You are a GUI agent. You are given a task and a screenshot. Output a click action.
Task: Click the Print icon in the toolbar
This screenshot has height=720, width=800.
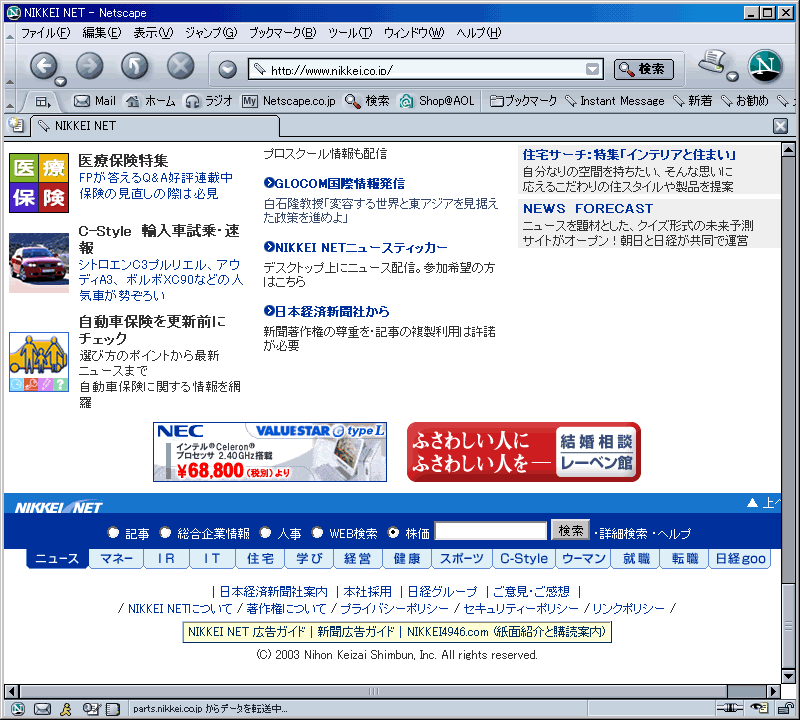pyautogui.click(x=712, y=62)
